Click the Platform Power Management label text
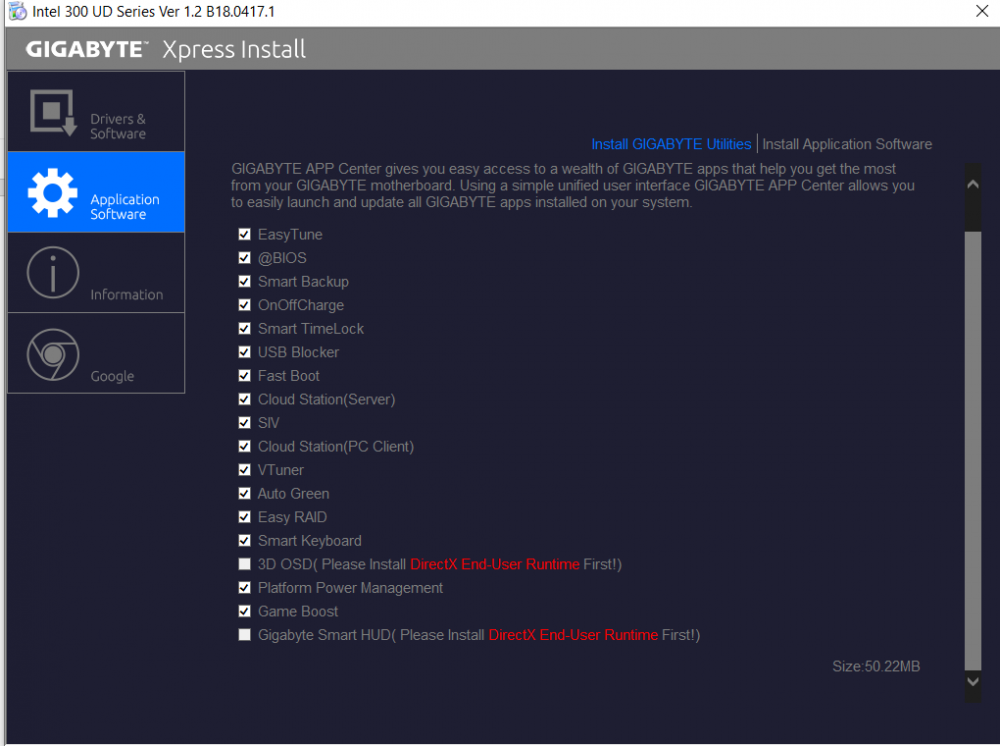1000x746 pixels. tap(351, 589)
